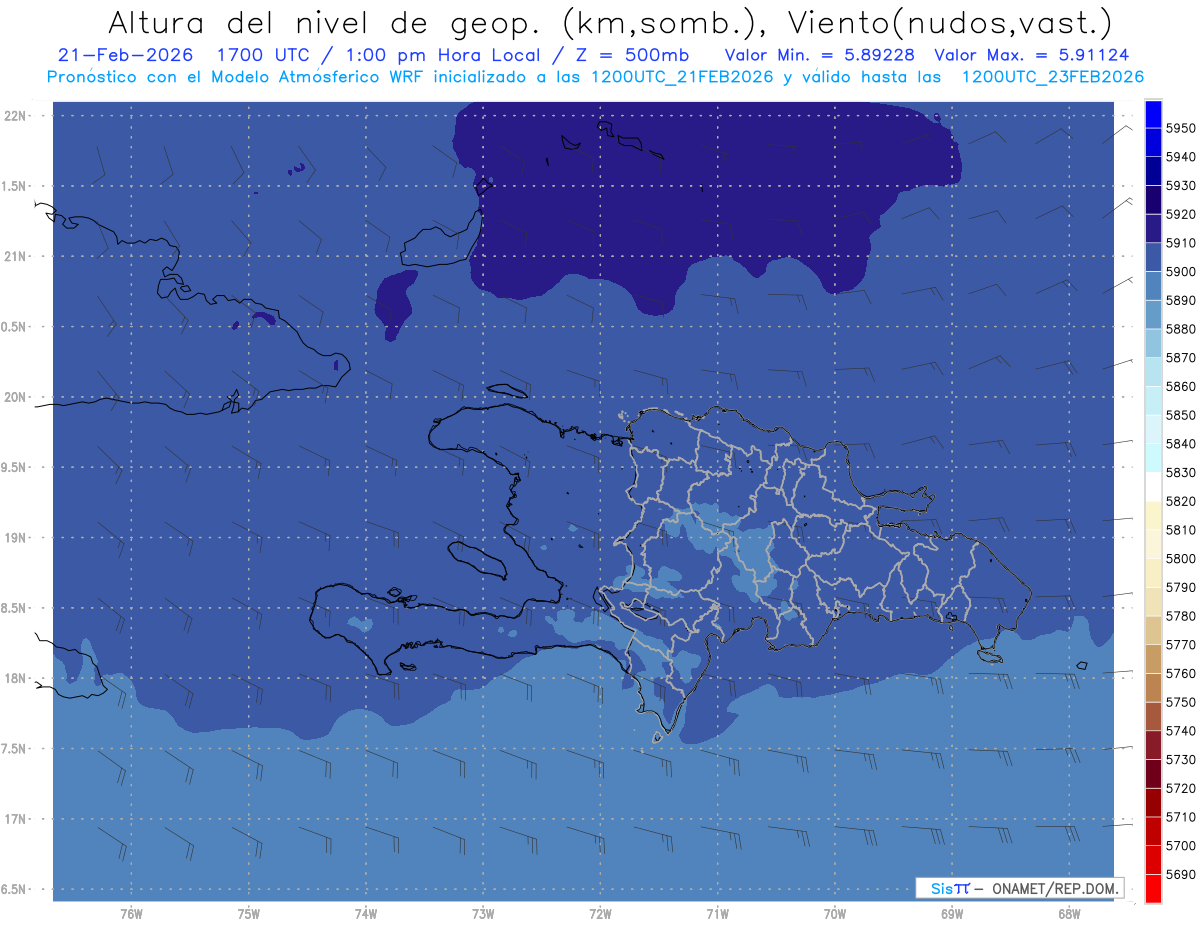Click the 5690 color bar value
Screen dimensions: 1200x927
click(1179, 874)
